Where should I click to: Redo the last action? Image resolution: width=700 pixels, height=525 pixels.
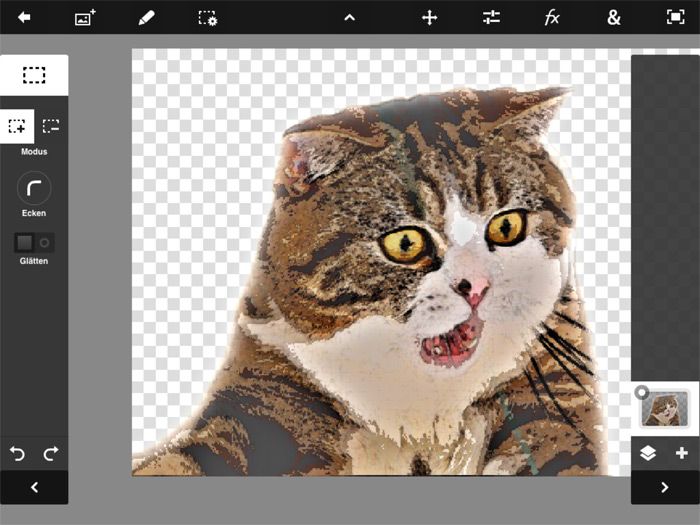tap(51, 454)
